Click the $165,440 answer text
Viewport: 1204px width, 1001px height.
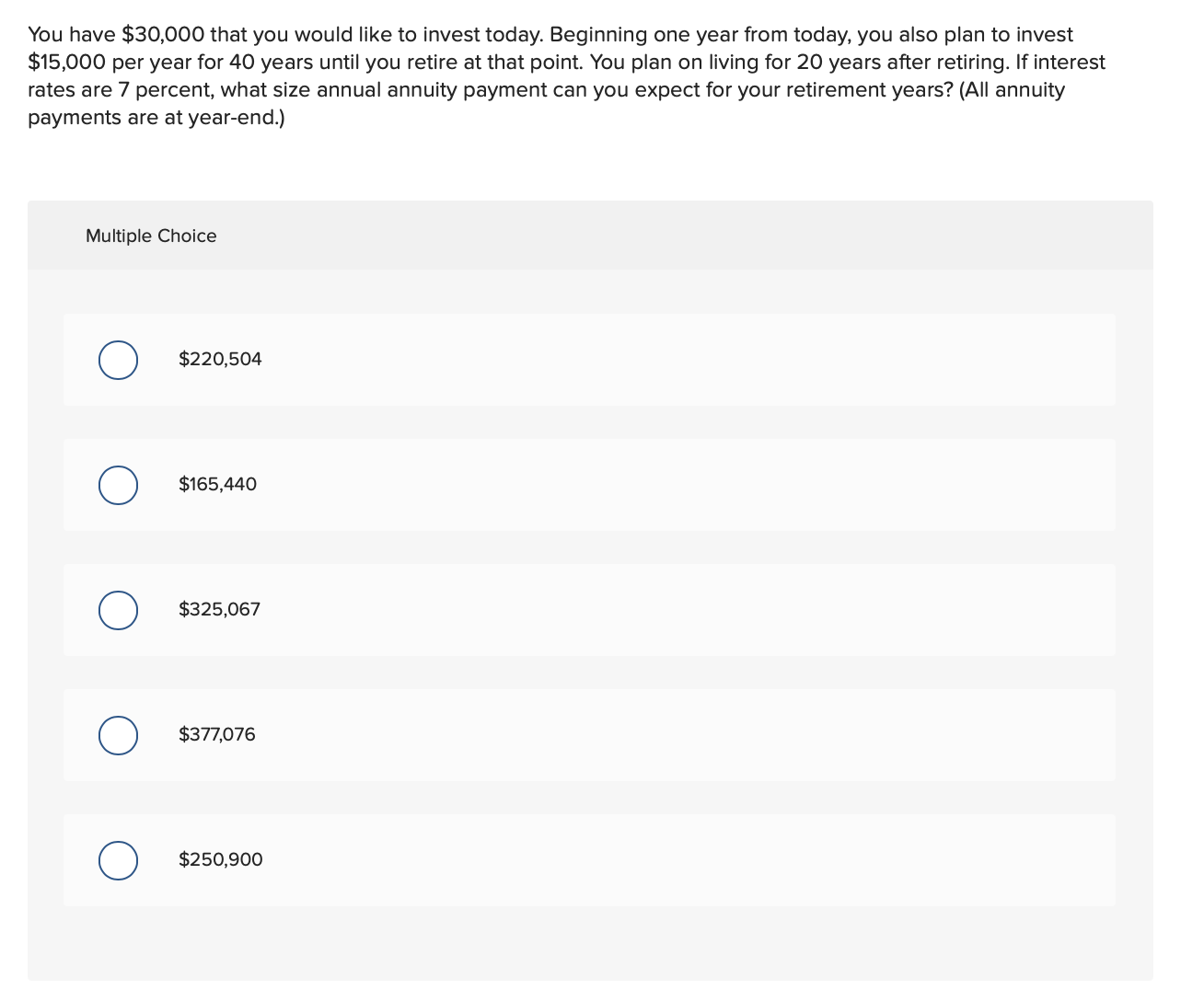pos(217,484)
